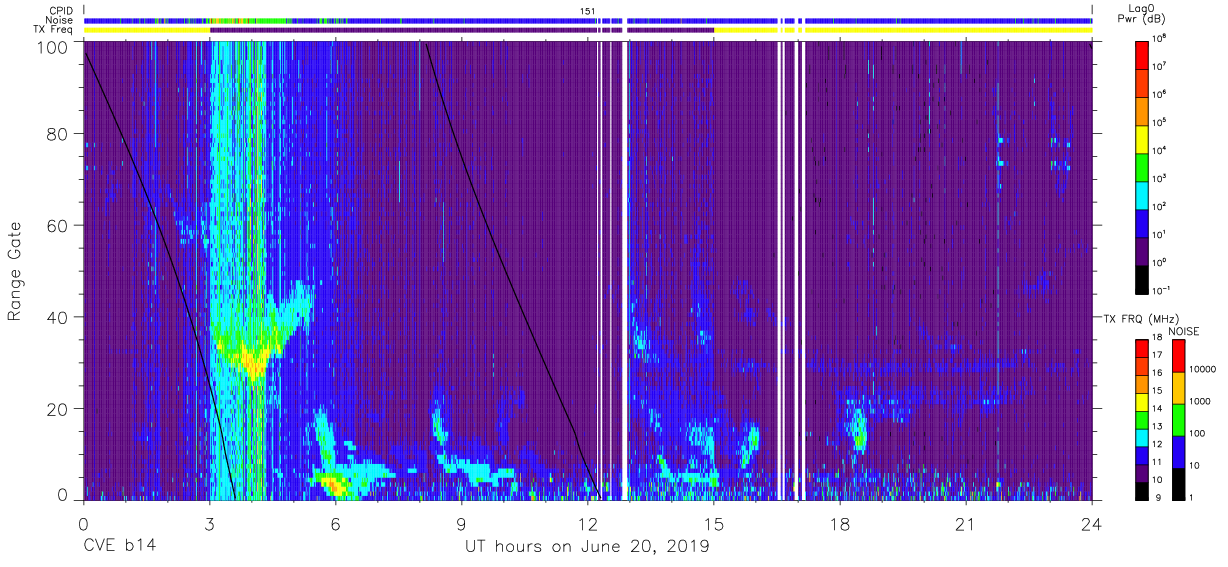Click the purple segment of the TX Freq strip
1228x567 pixels.
point(462,30)
